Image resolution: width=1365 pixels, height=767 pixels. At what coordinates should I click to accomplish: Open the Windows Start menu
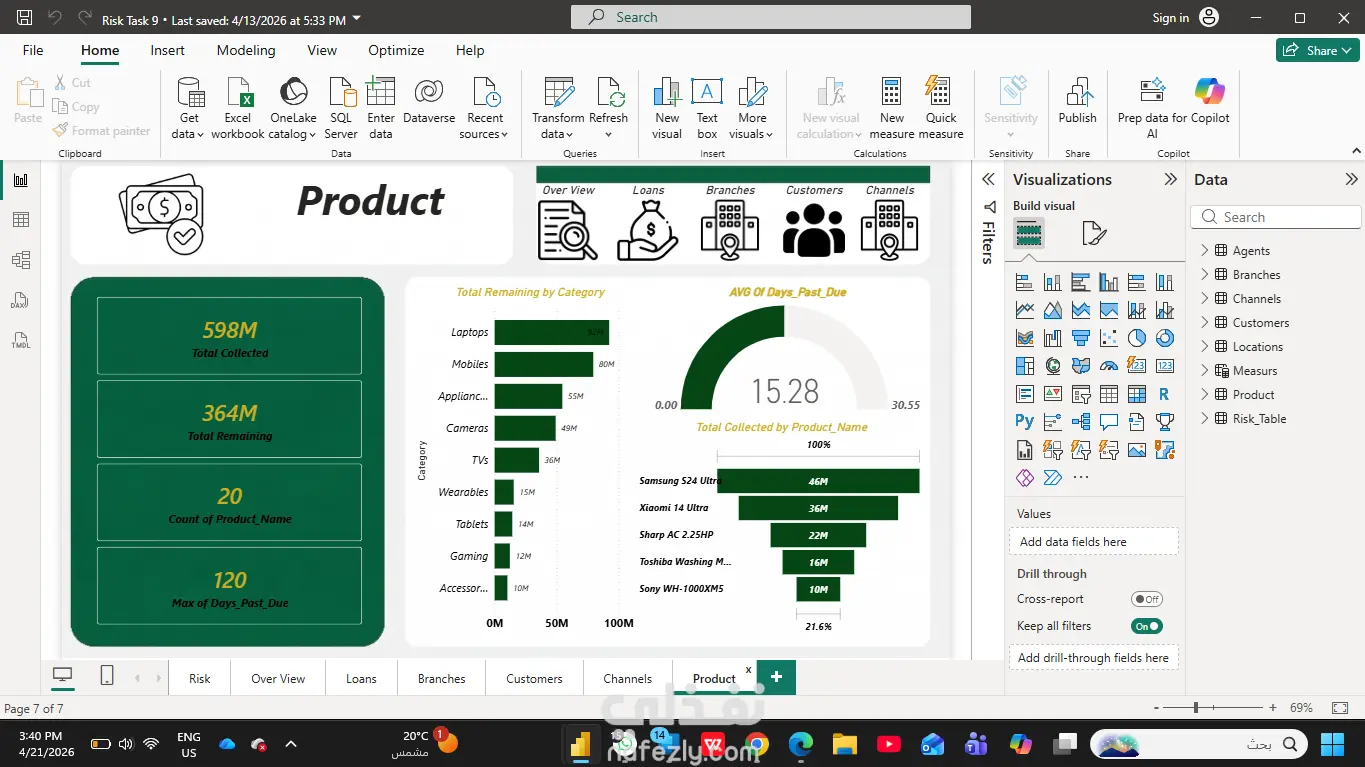pyautogui.click(x=1332, y=744)
